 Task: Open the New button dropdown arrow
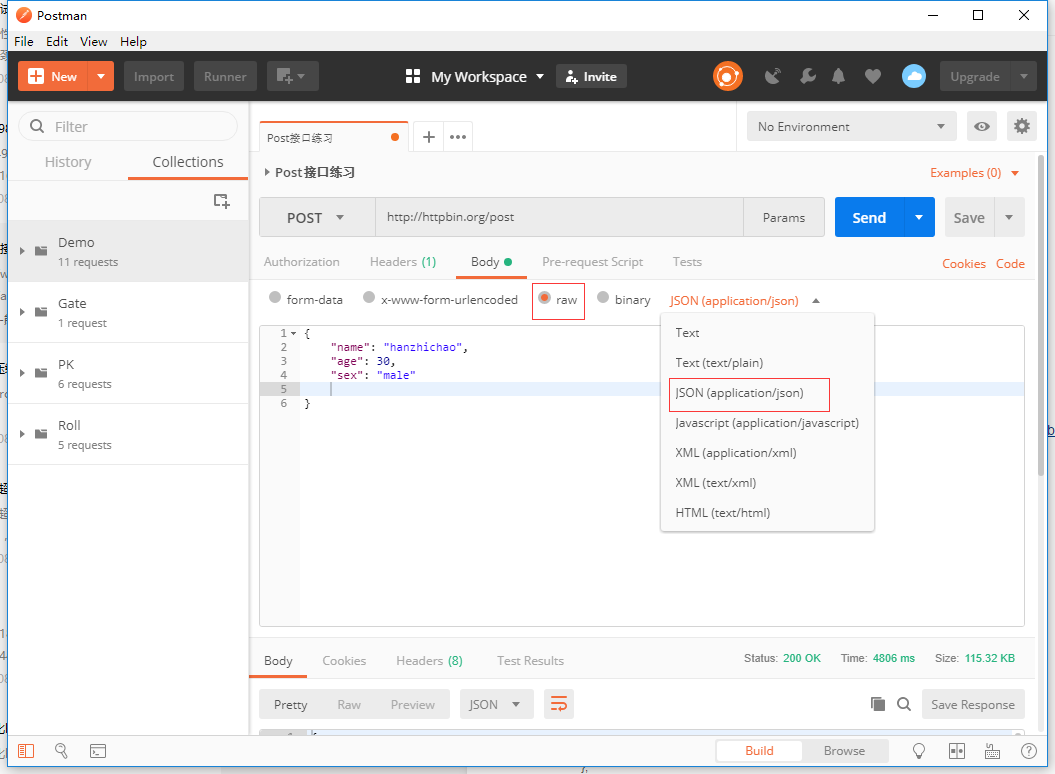(x=101, y=76)
